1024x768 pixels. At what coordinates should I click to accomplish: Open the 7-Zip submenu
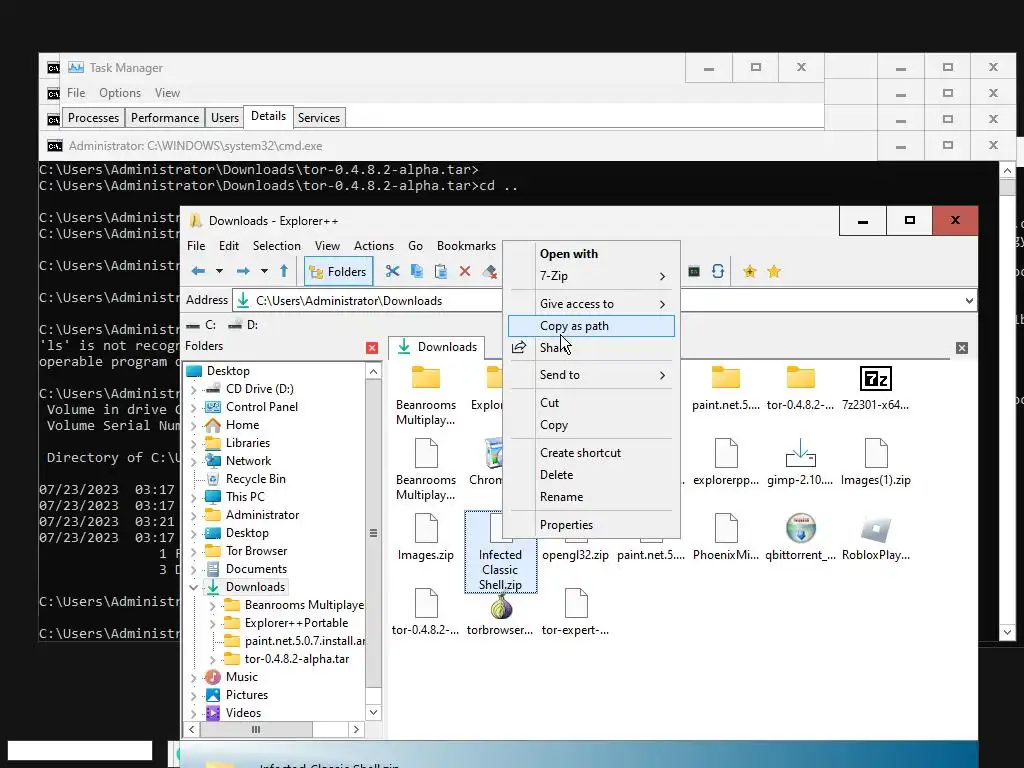591,276
